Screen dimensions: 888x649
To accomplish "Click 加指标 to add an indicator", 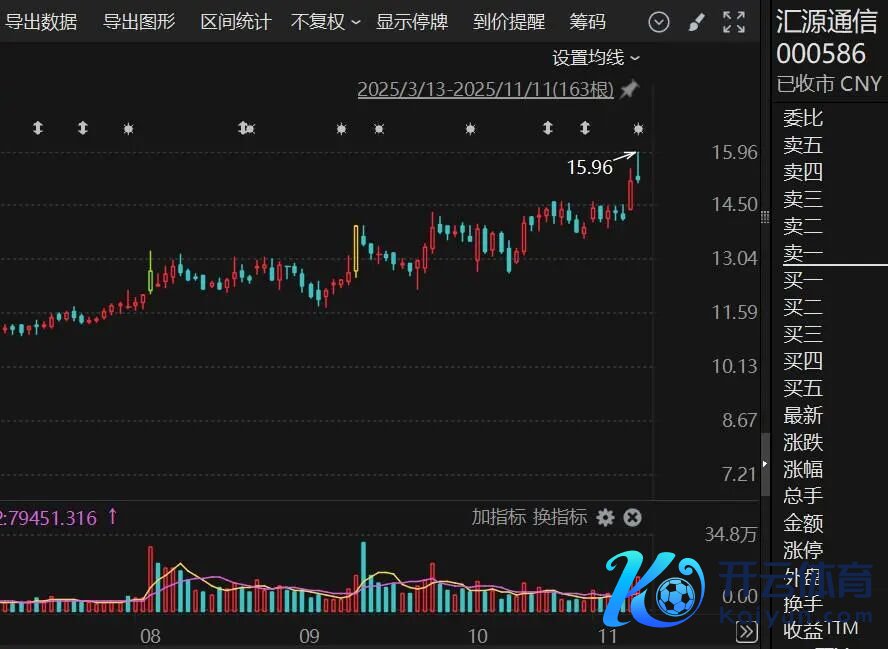I will (x=498, y=517).
